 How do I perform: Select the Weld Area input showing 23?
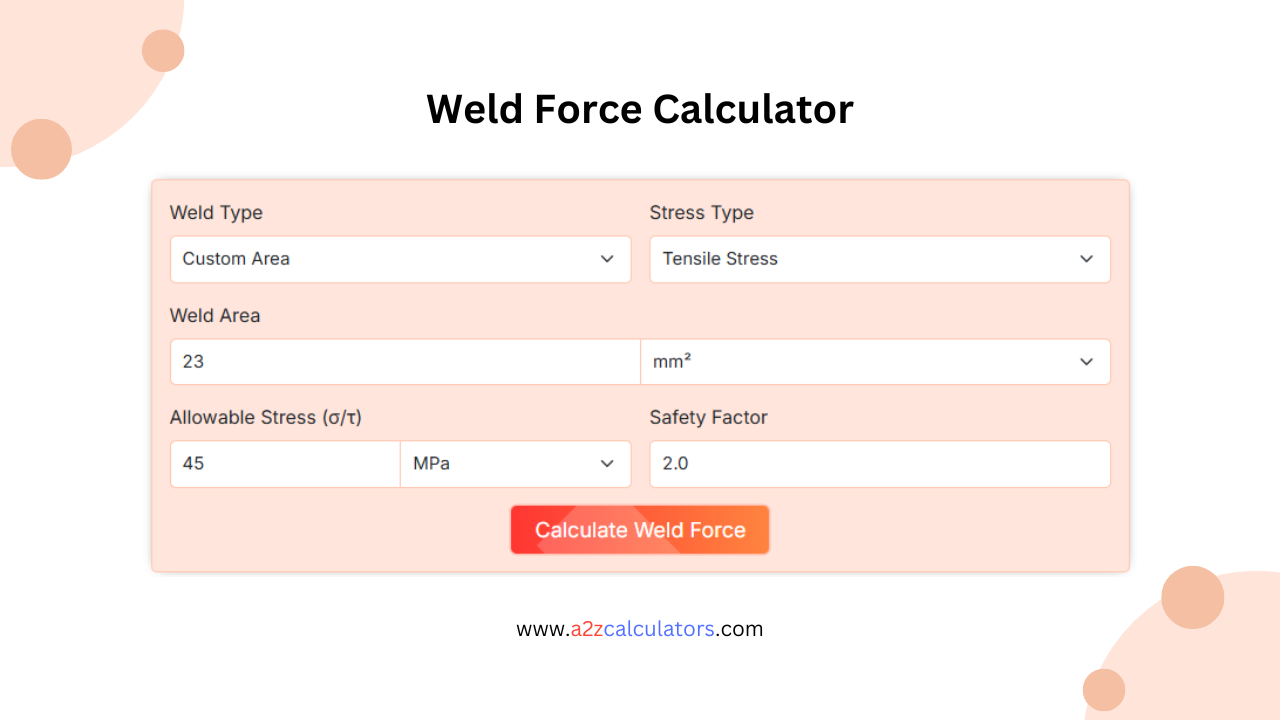405,362
